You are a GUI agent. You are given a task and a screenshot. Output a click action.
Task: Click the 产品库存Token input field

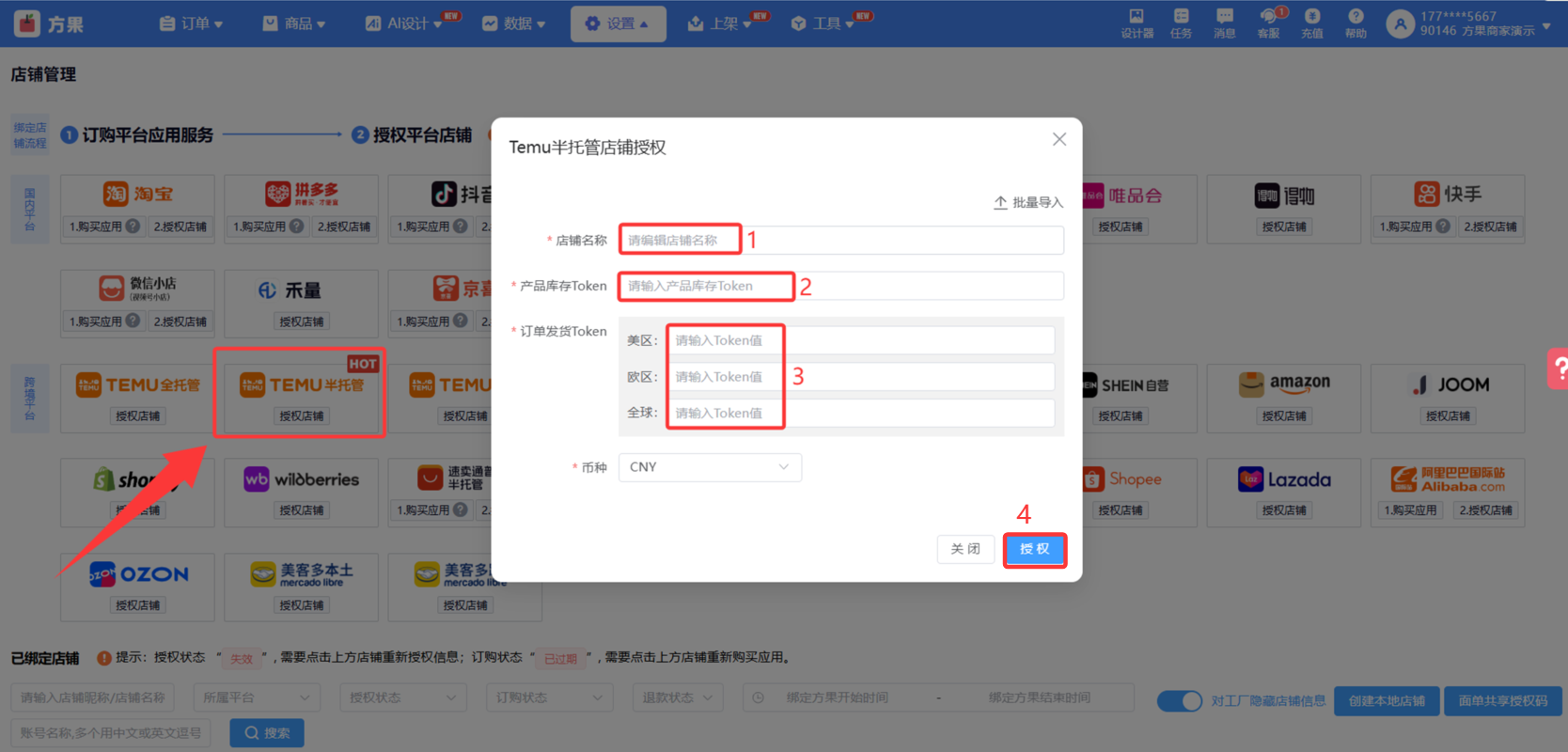[x=841, y=286]
